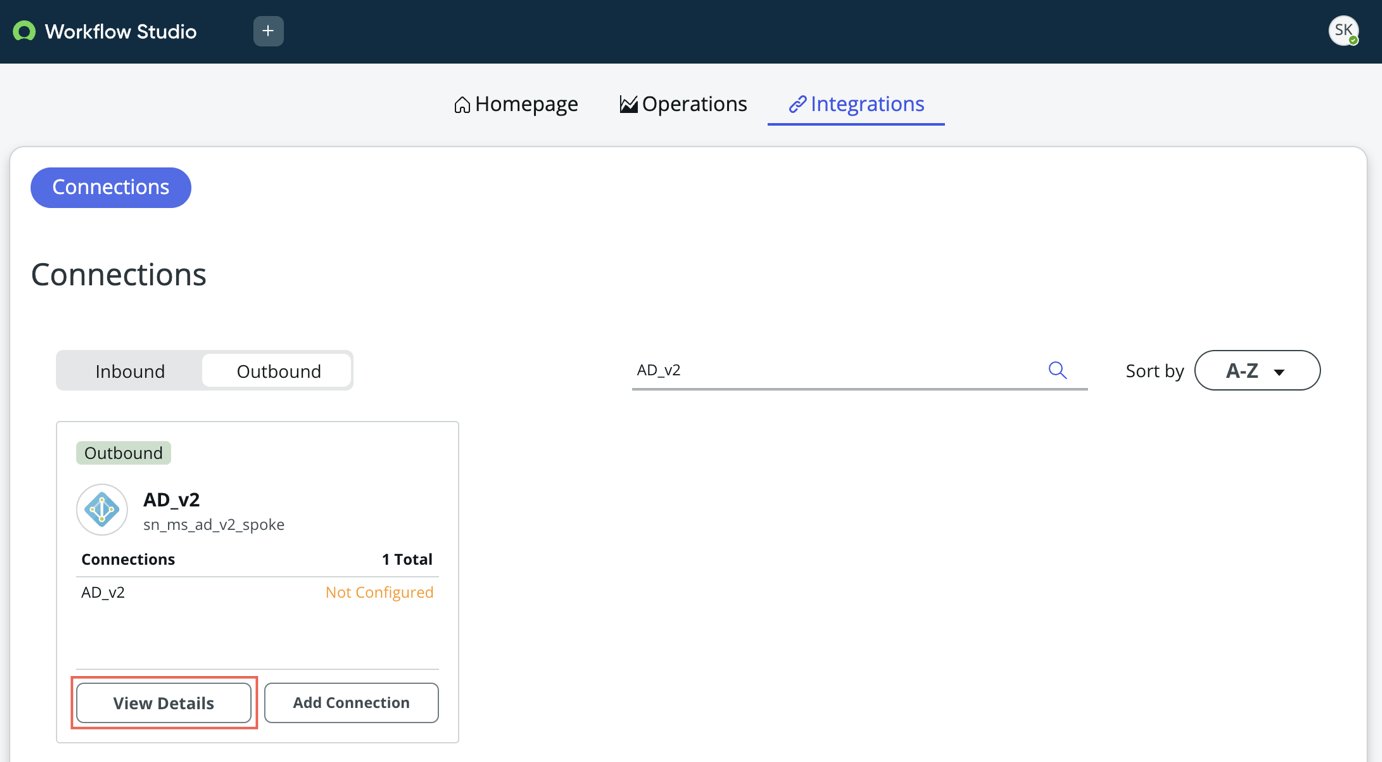Click the AD_v2 card title
The height and width of the screenshot is (762, 1382).
(x=172, y=500)
